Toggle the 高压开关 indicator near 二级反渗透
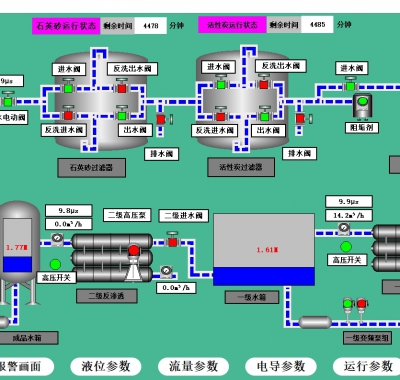Viewport: 400px width, 380px height. point(55,264)
